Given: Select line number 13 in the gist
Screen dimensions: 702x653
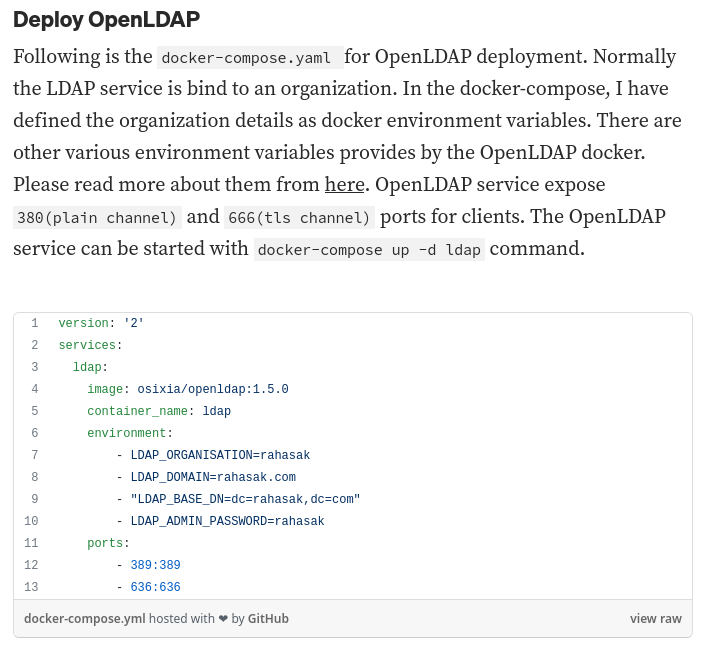Looking at the screenshot, I should point(31,587).
